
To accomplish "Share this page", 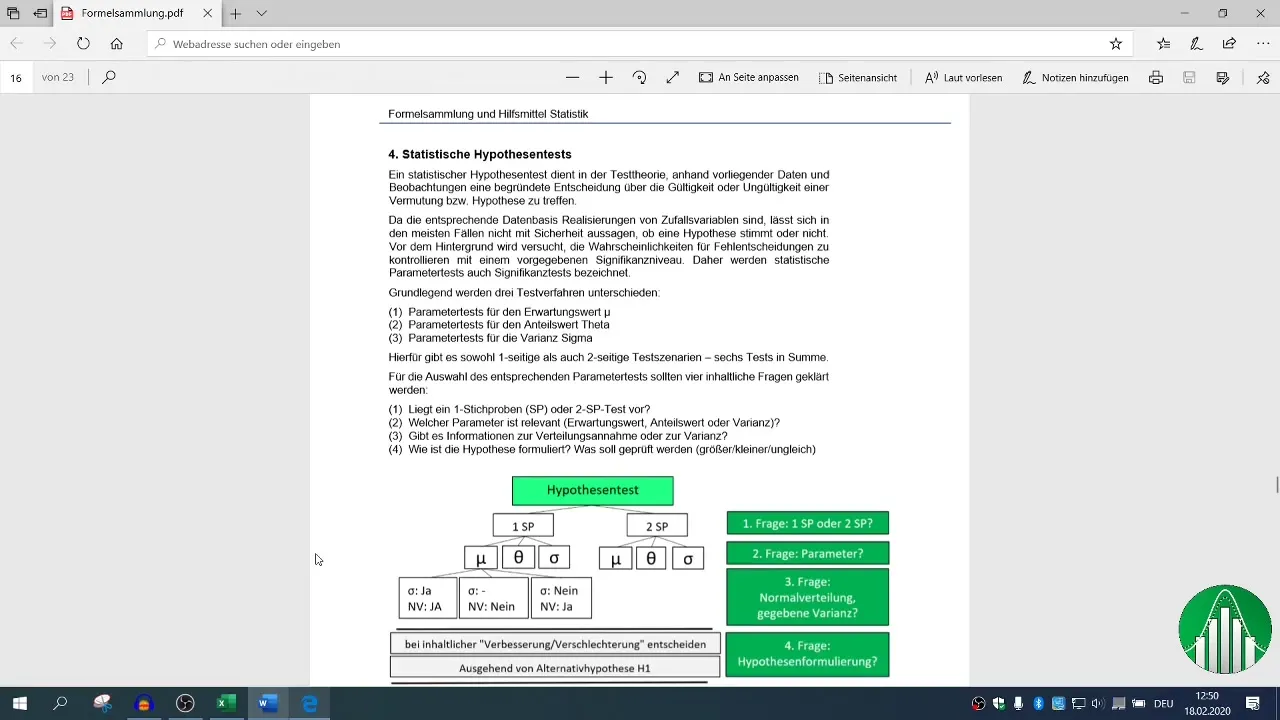I will (x=1230, y=44).
